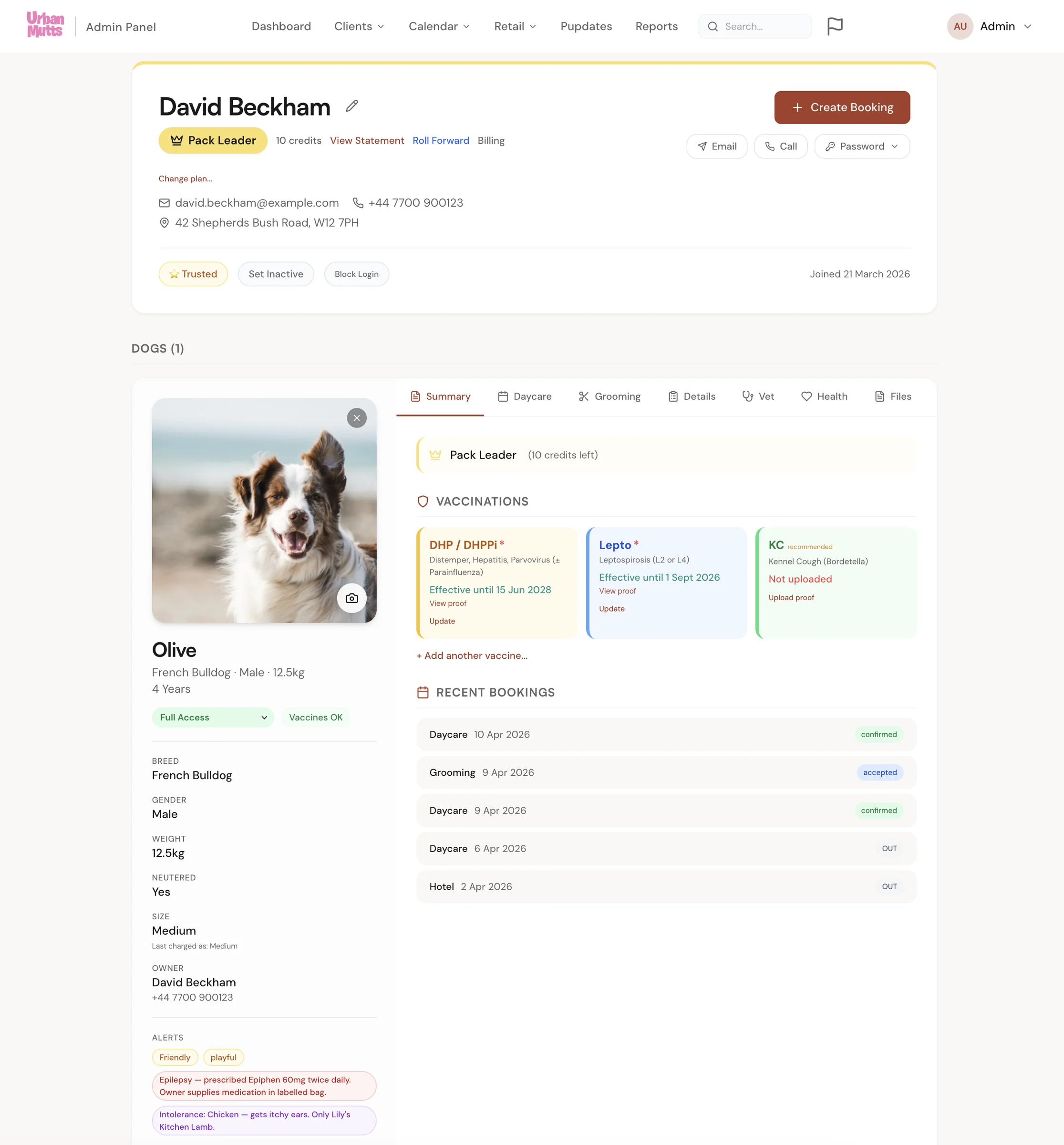Switch to the Health tab
1064x1145 pixels.
[x=824, y=396]
